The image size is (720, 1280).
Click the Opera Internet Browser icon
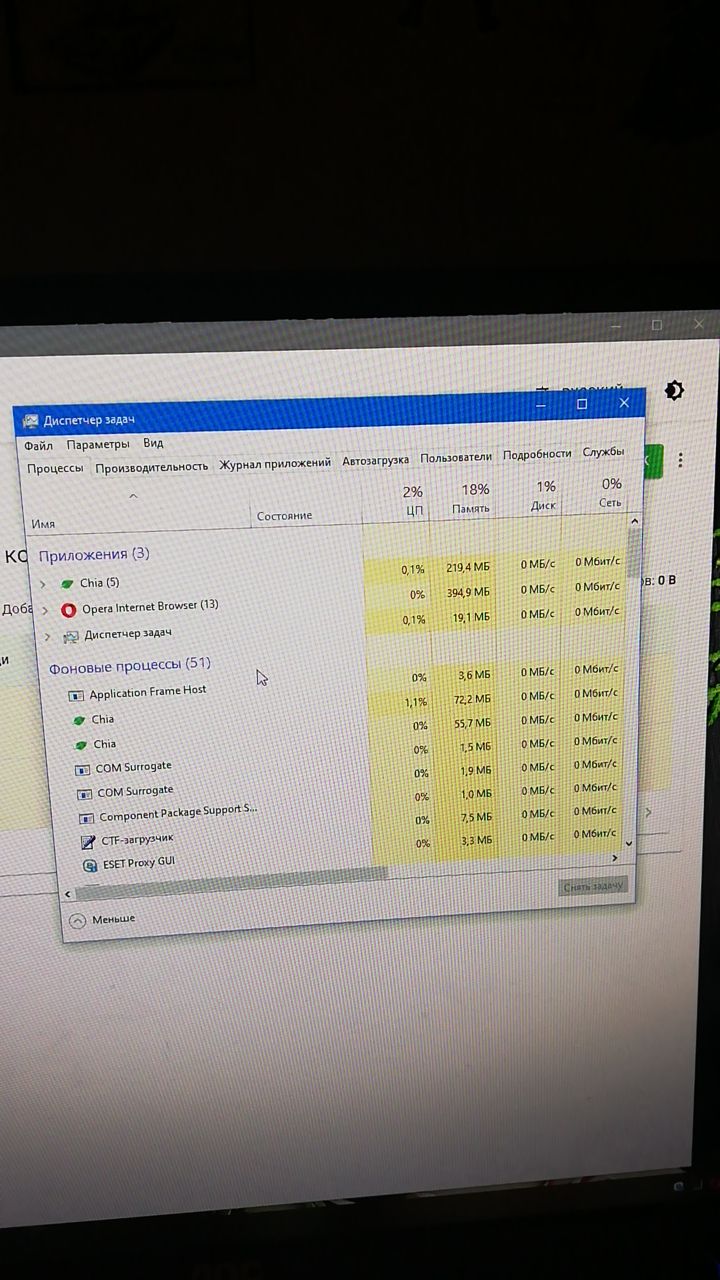pyautogui.click(x=68, y=610)
